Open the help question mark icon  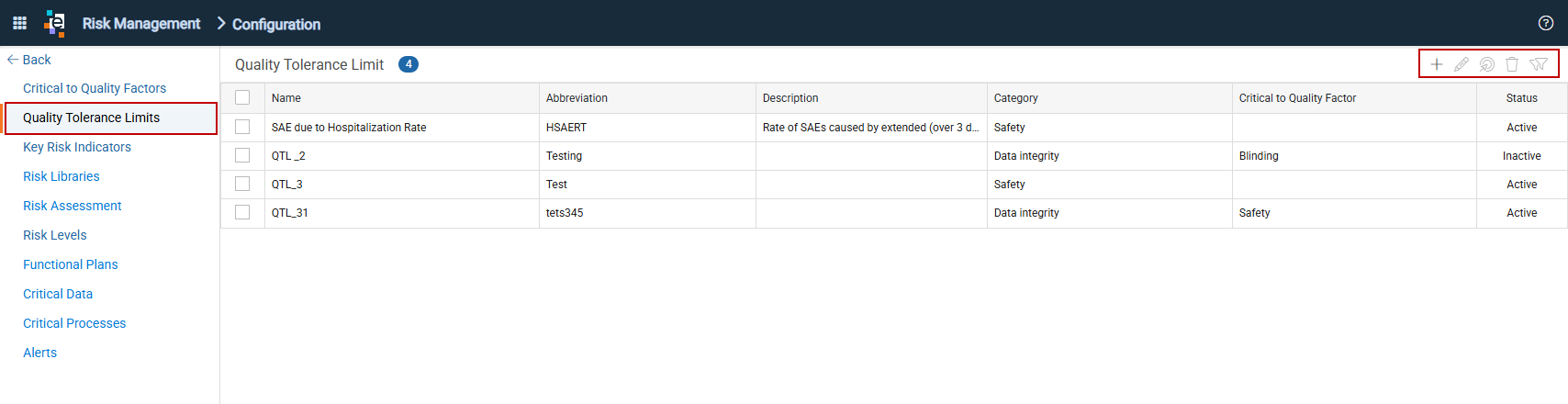pos(1546,23)
